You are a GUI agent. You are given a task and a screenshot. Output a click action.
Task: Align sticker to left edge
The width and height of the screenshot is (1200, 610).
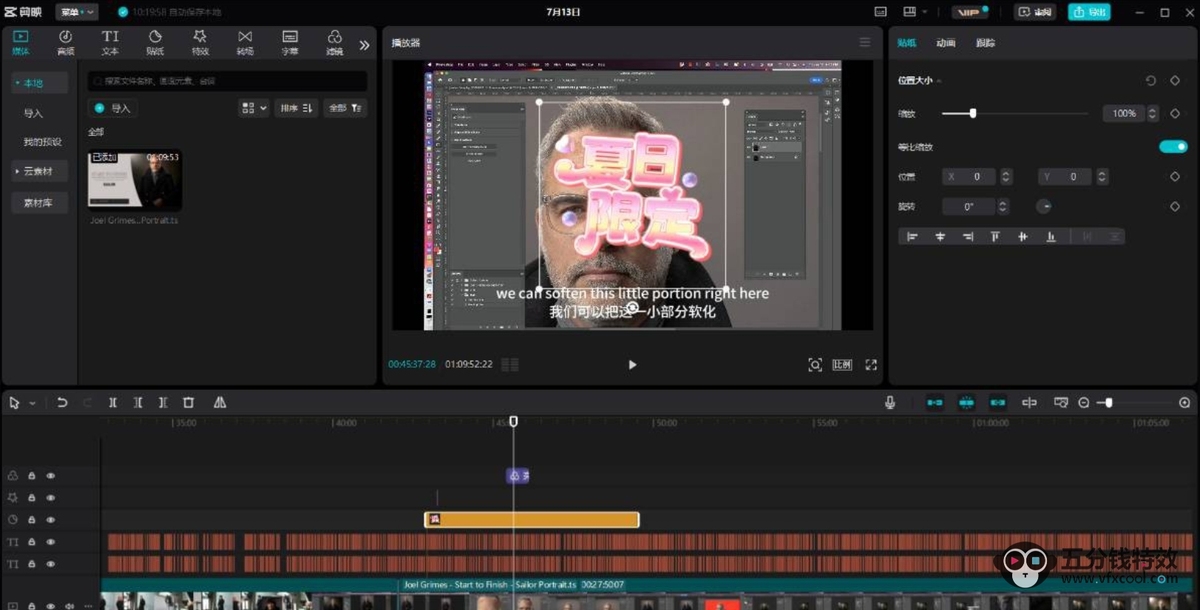point(912,237)
